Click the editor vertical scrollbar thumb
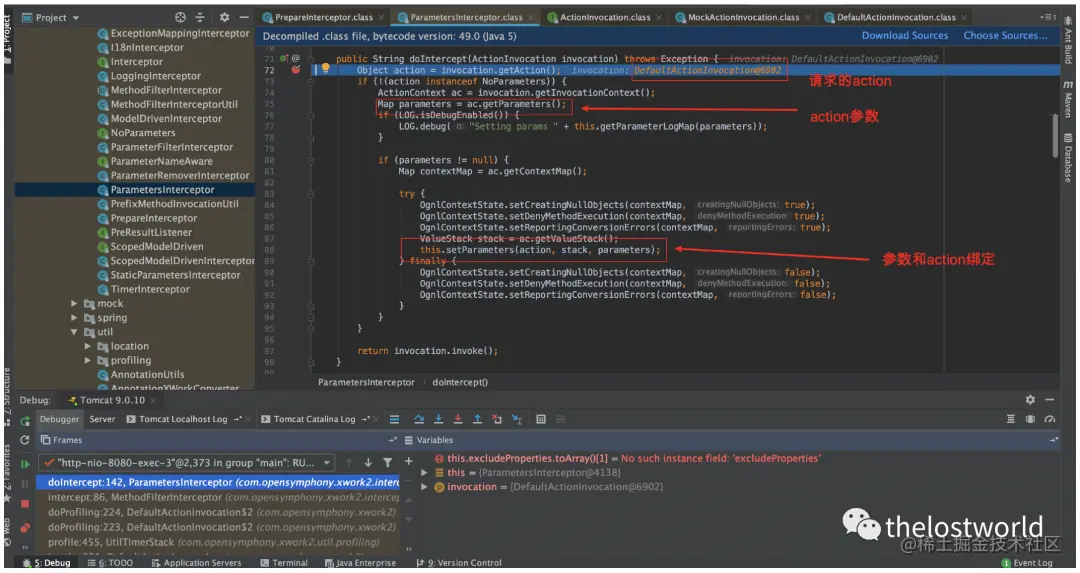This screenshot has height=573, width=1080. pyautogui.click(x=1054, y=136)
